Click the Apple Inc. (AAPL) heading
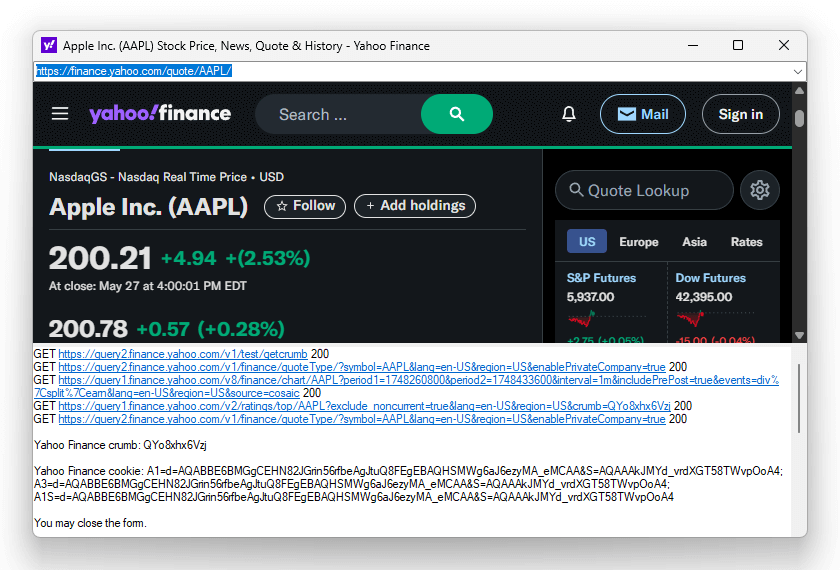 tap(148, 207)
